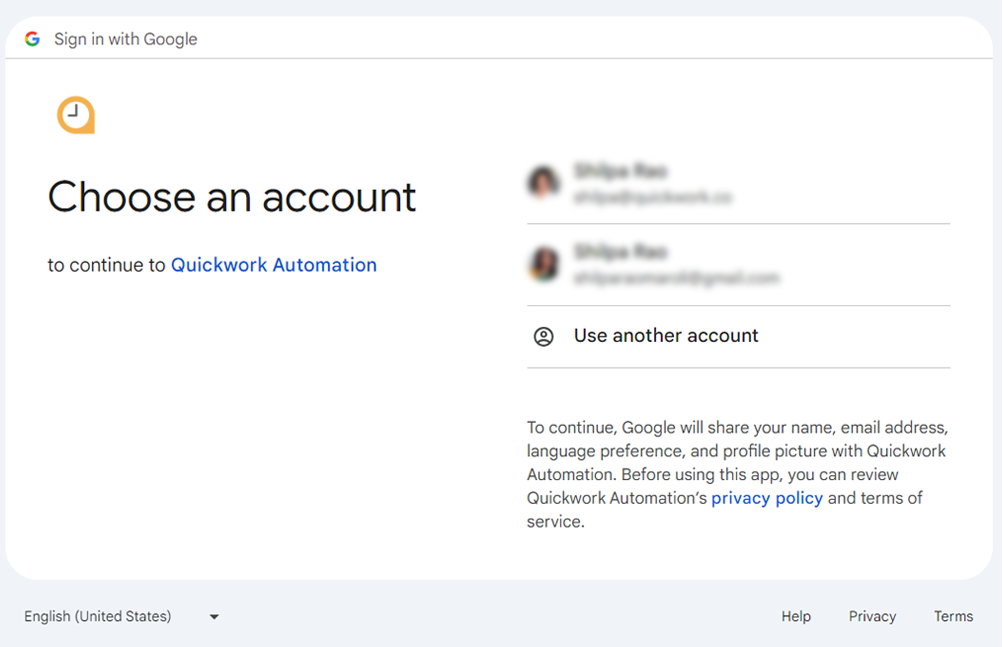Choose the first blurred account name
Image resolution: width=1004 pixels, height=647 pixels.
pos(620,171)
